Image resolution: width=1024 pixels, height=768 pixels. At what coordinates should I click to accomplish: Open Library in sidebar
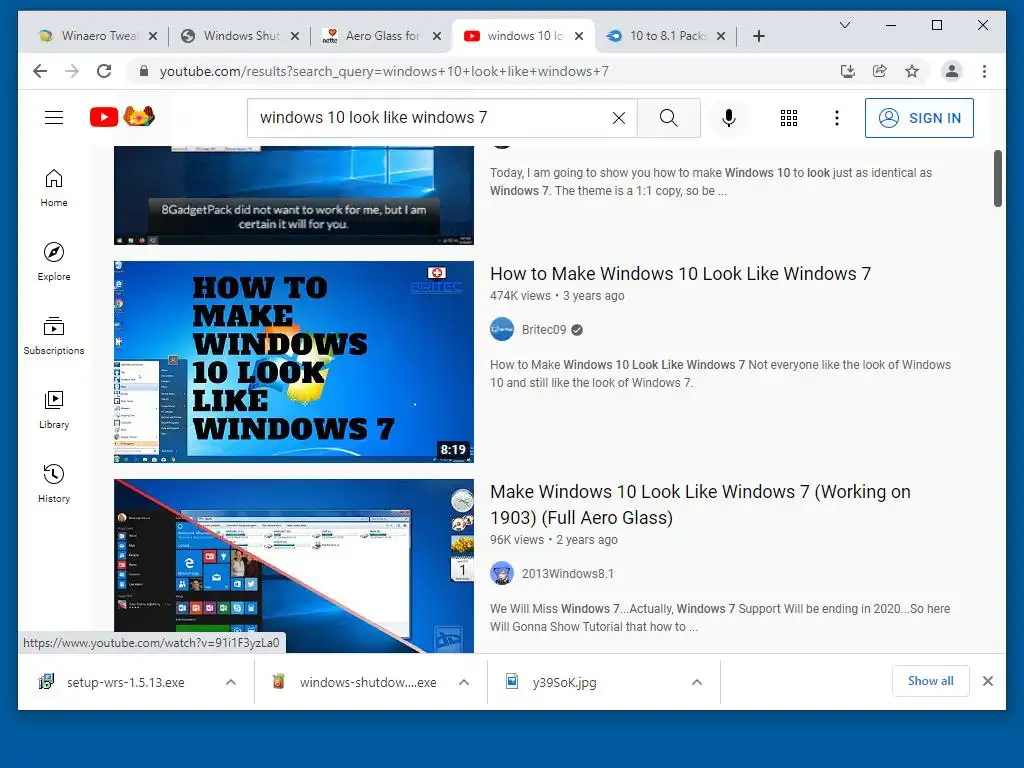(54, 409)
